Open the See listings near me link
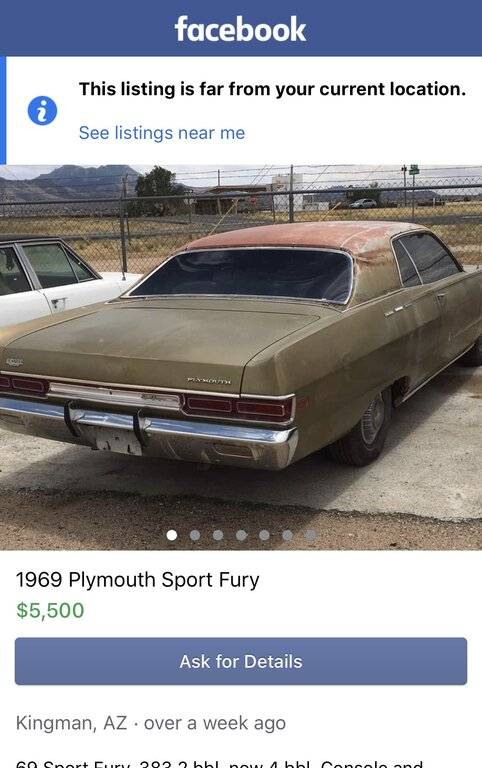482x768 pixels. (x=162, y=133)
